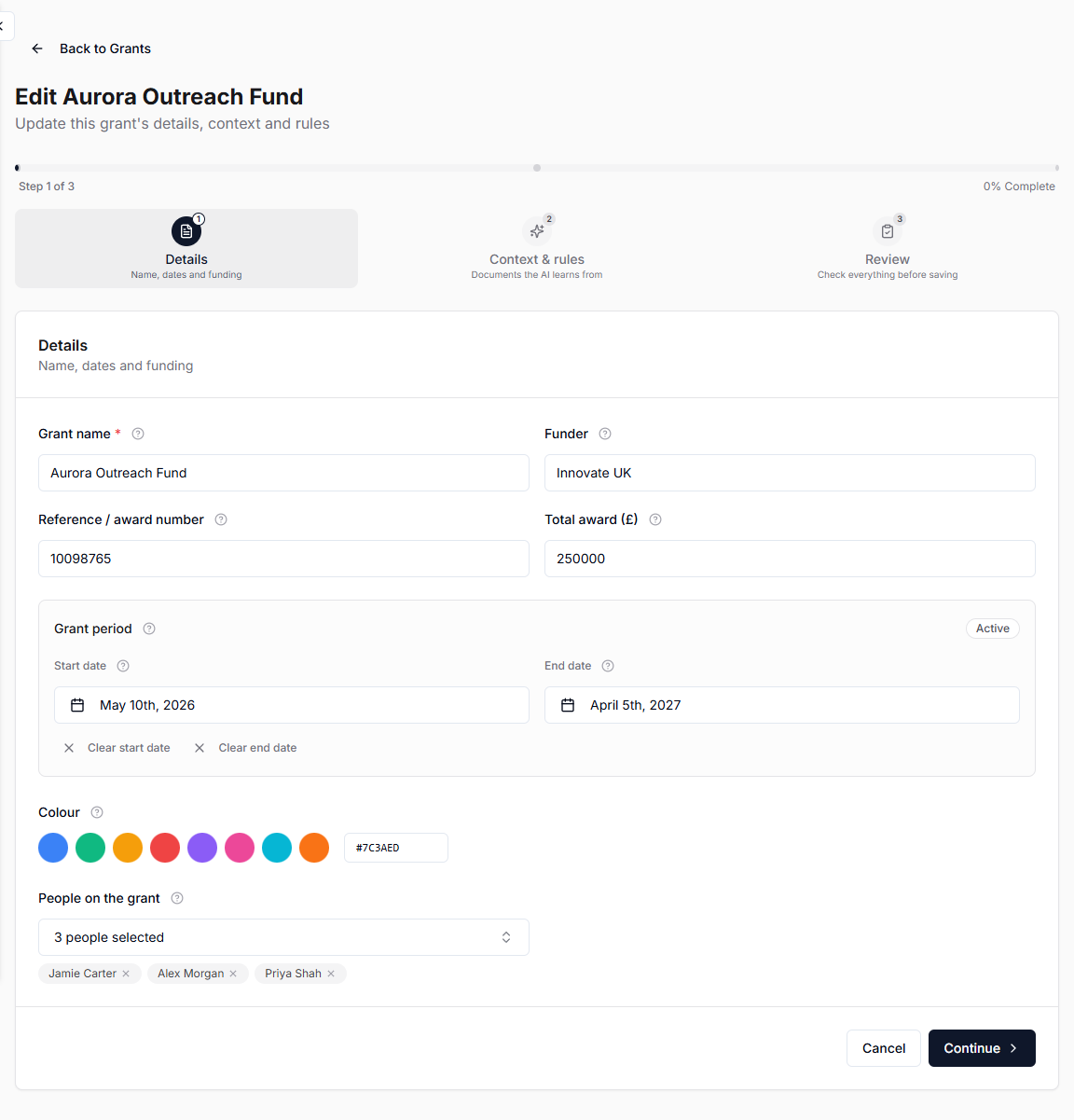
Task: Open help icon next to End date
Action: point(608,666)
